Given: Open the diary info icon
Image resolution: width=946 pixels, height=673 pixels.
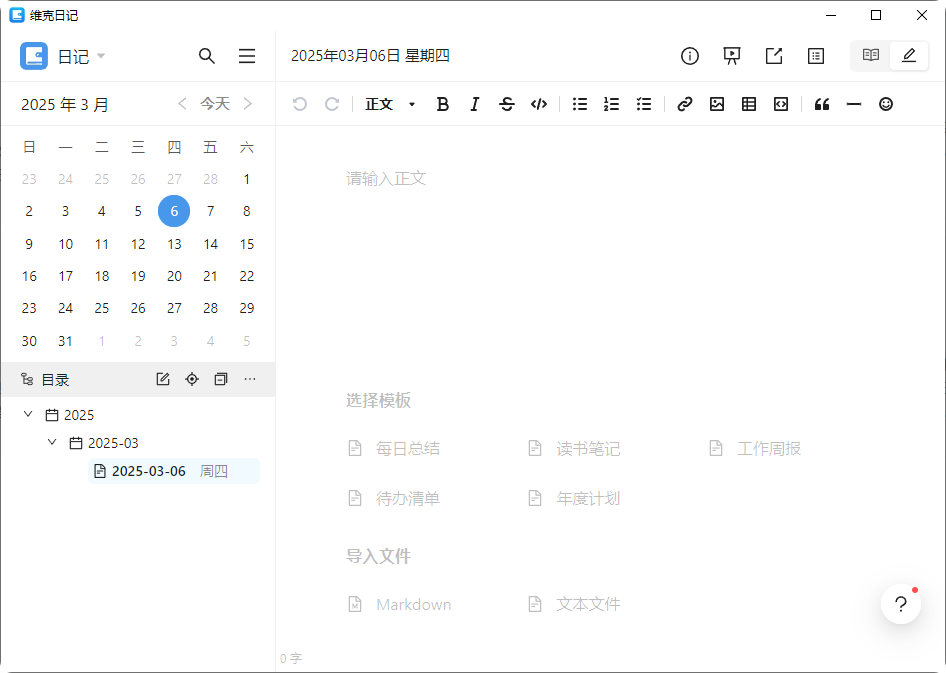Looking at the screenshot, I should tap(690, 56).
